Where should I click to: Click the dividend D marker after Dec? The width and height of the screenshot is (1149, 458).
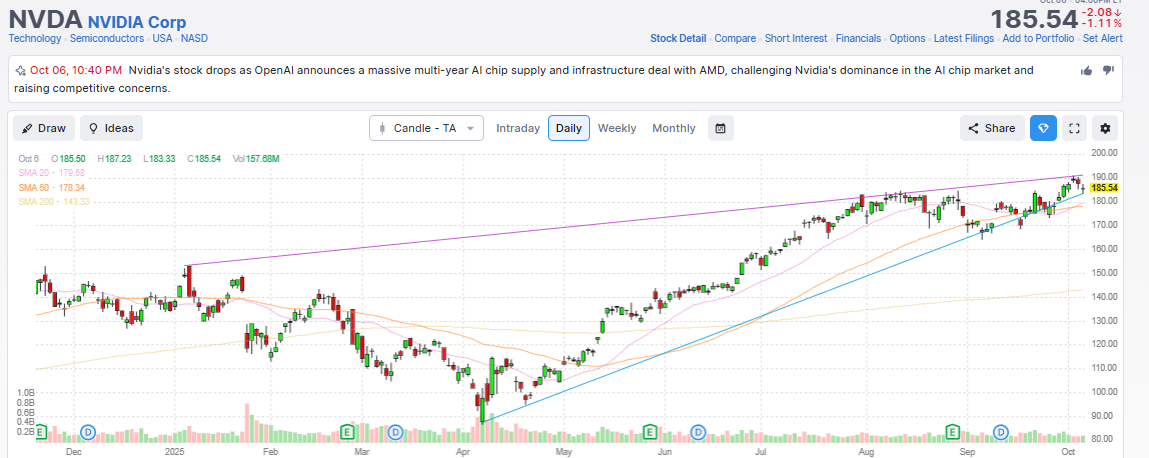click(x=89, y=432)
